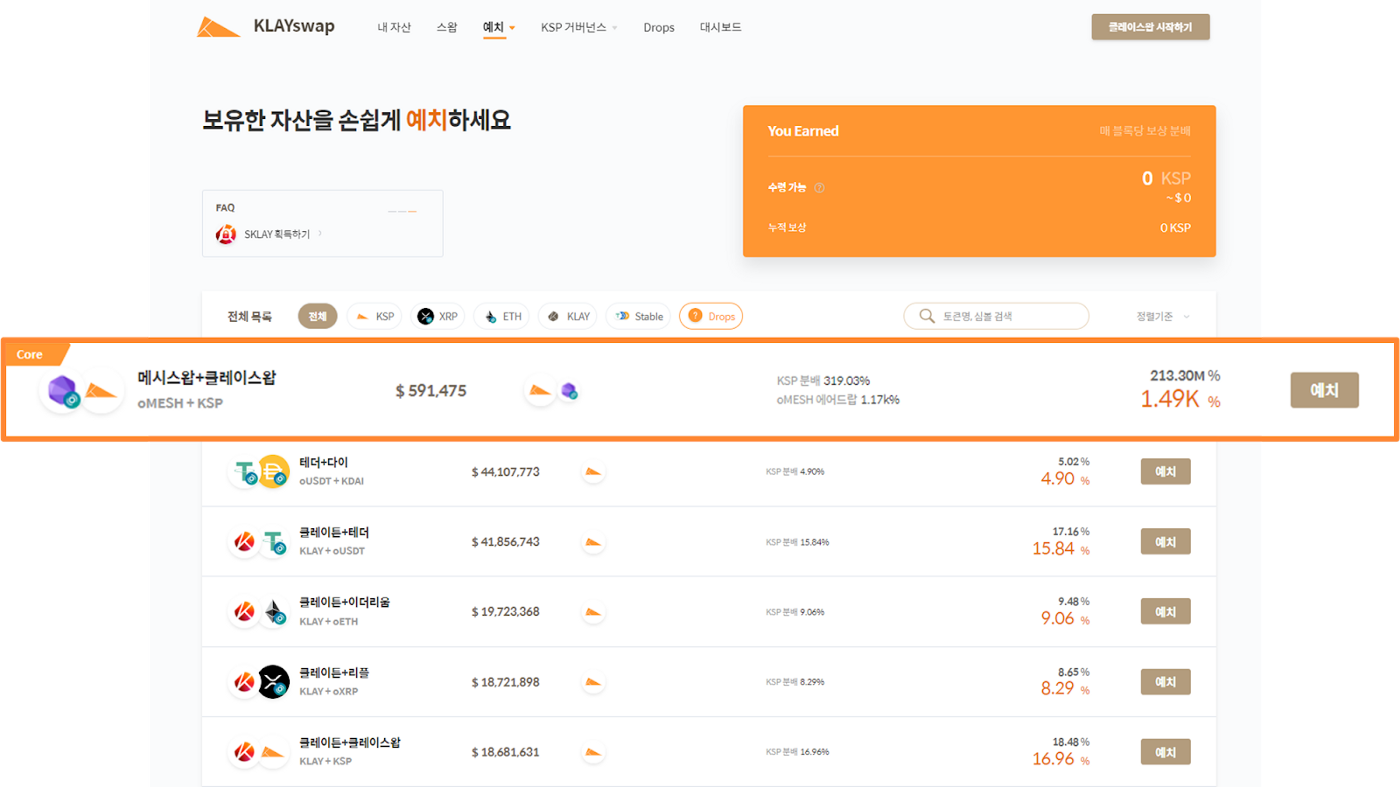This screenshot has height=787, width=1400.
Task: Click KLAY icon in 클레이튼+테더 row
Action: click(x=244, y=541)
